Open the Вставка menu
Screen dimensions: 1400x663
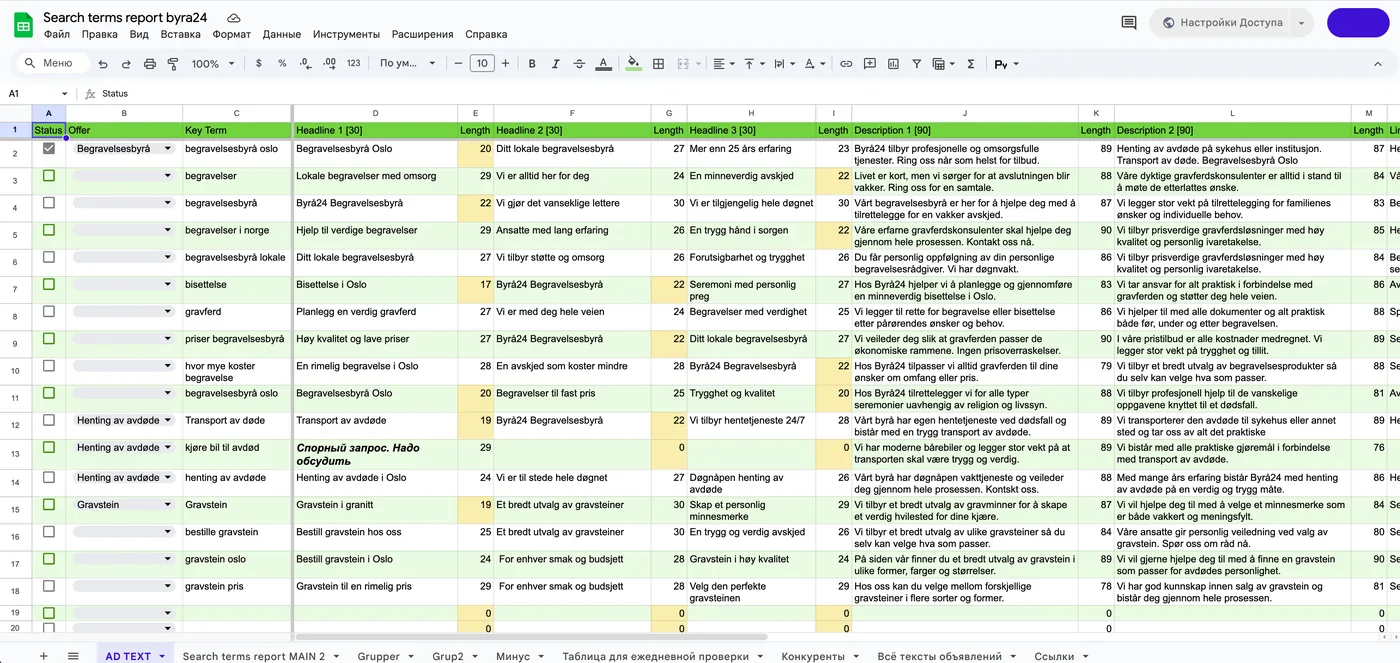pos(180,34)
